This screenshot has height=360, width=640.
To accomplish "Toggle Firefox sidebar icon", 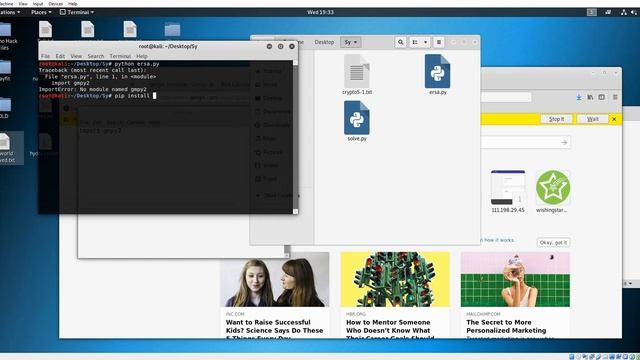I will click(602, 97).
